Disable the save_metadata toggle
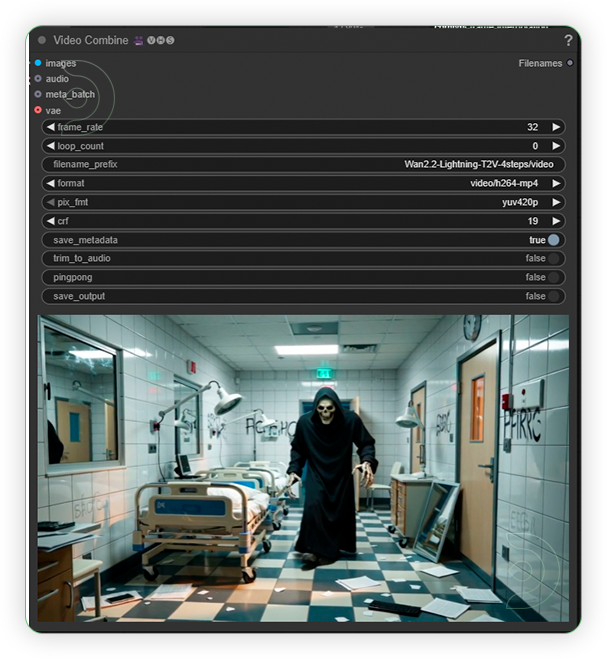 [x=553, y=240]
